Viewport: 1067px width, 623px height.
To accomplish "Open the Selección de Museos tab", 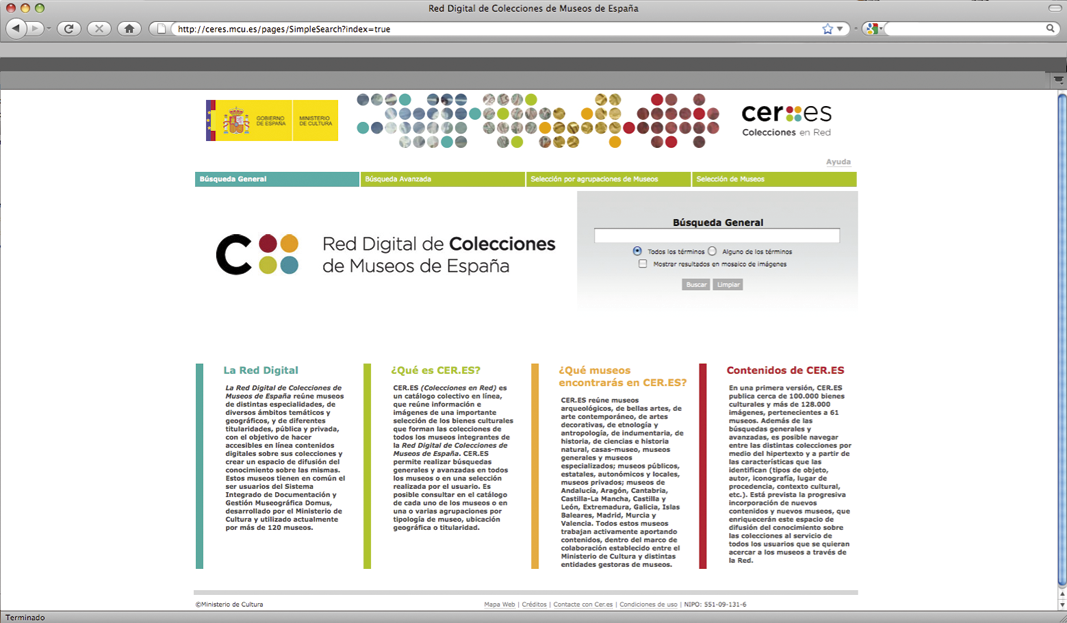I will pos(773,179).
